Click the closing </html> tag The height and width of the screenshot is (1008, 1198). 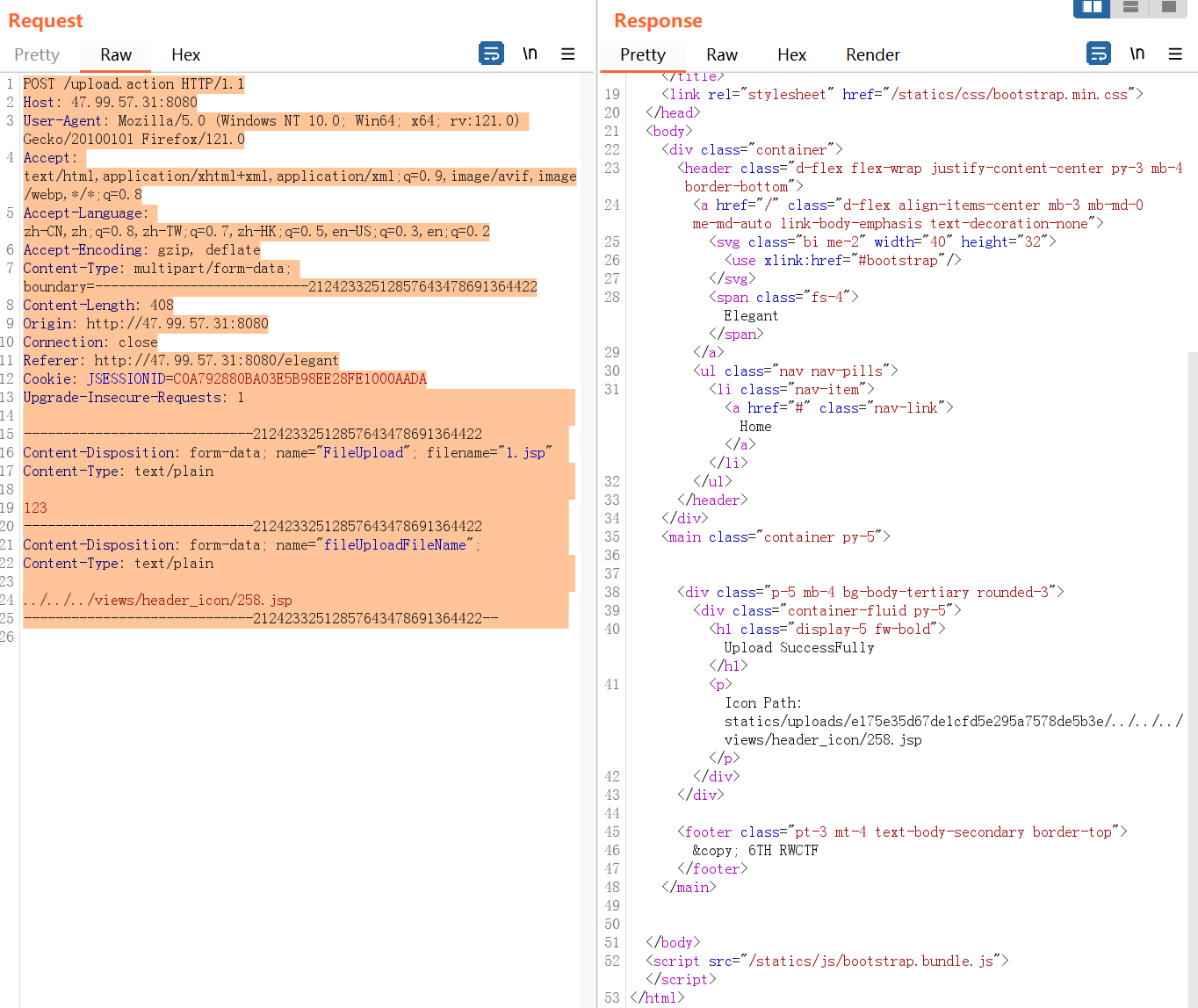tap(657, 998)
